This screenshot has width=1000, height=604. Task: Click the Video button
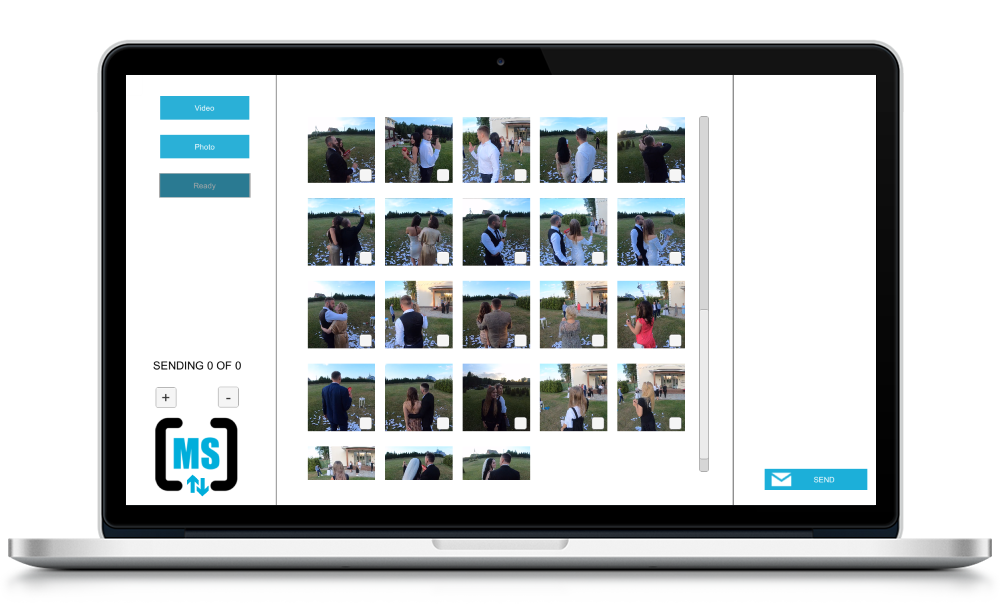[204, 108]
